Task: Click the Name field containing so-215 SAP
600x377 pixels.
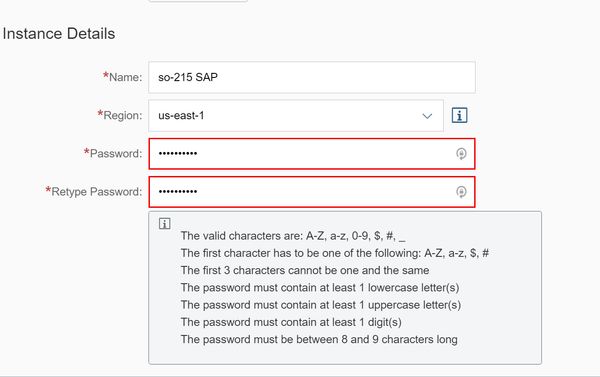Action: tap(312, 77)
